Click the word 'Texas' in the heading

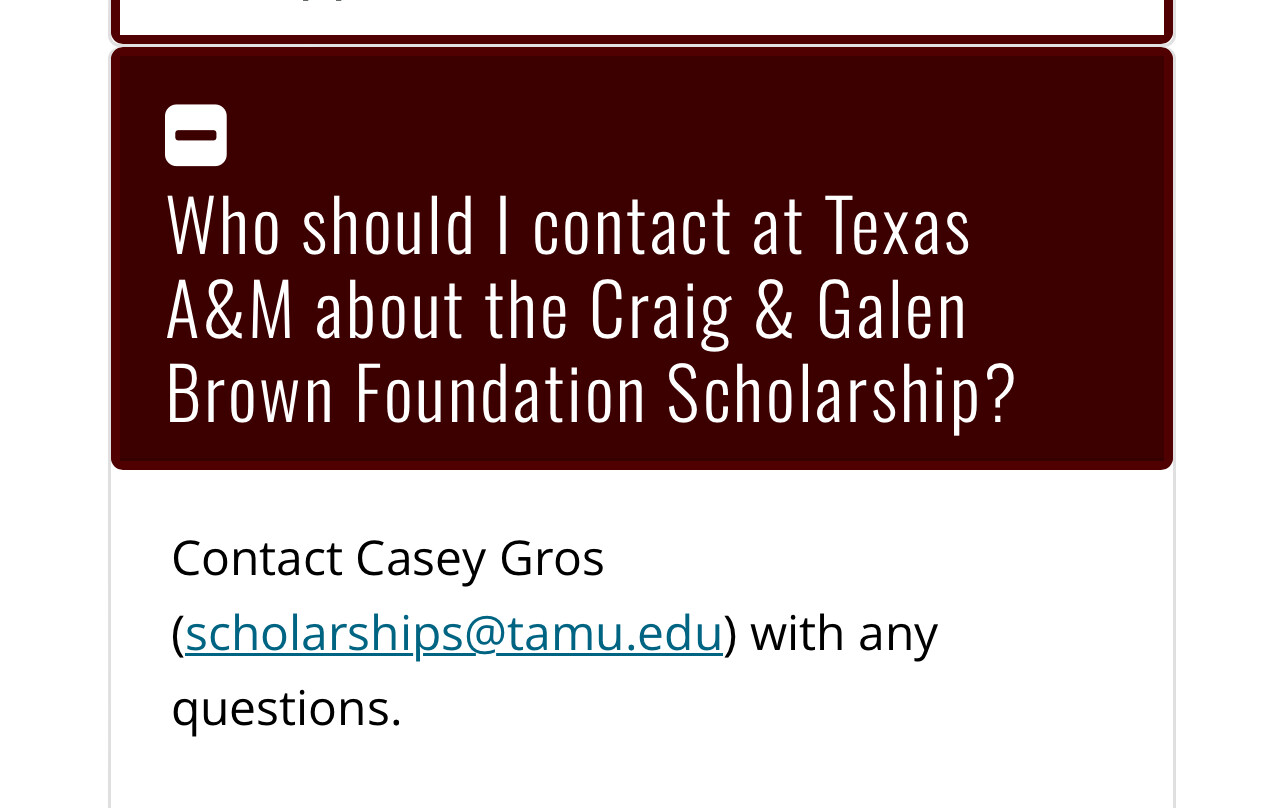point(898,225)
